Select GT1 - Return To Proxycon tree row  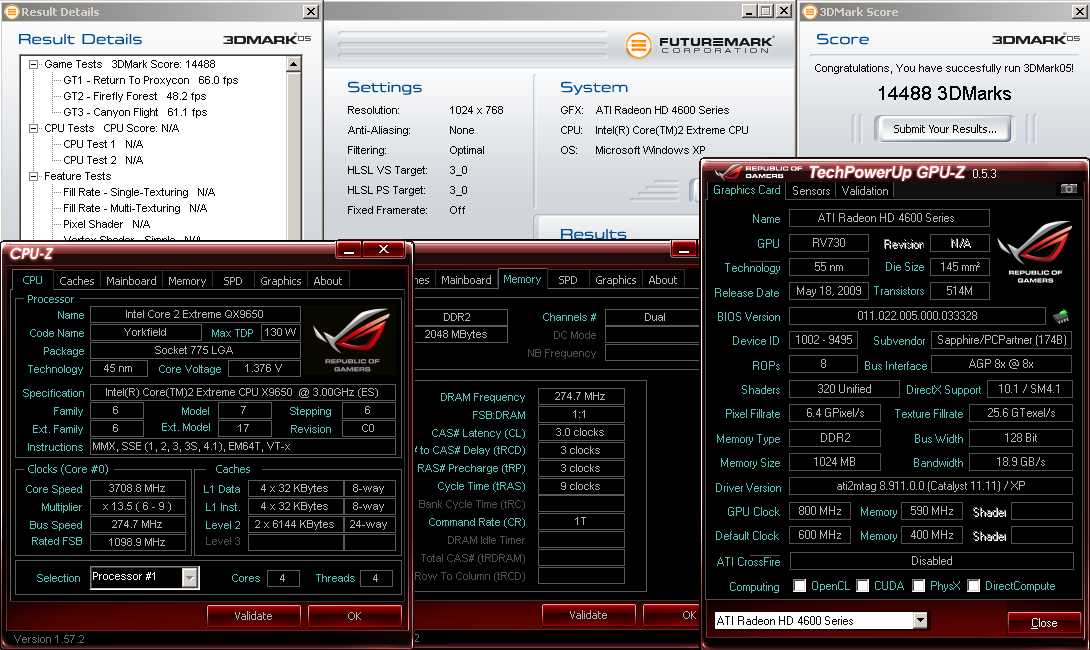pos(150,80)
